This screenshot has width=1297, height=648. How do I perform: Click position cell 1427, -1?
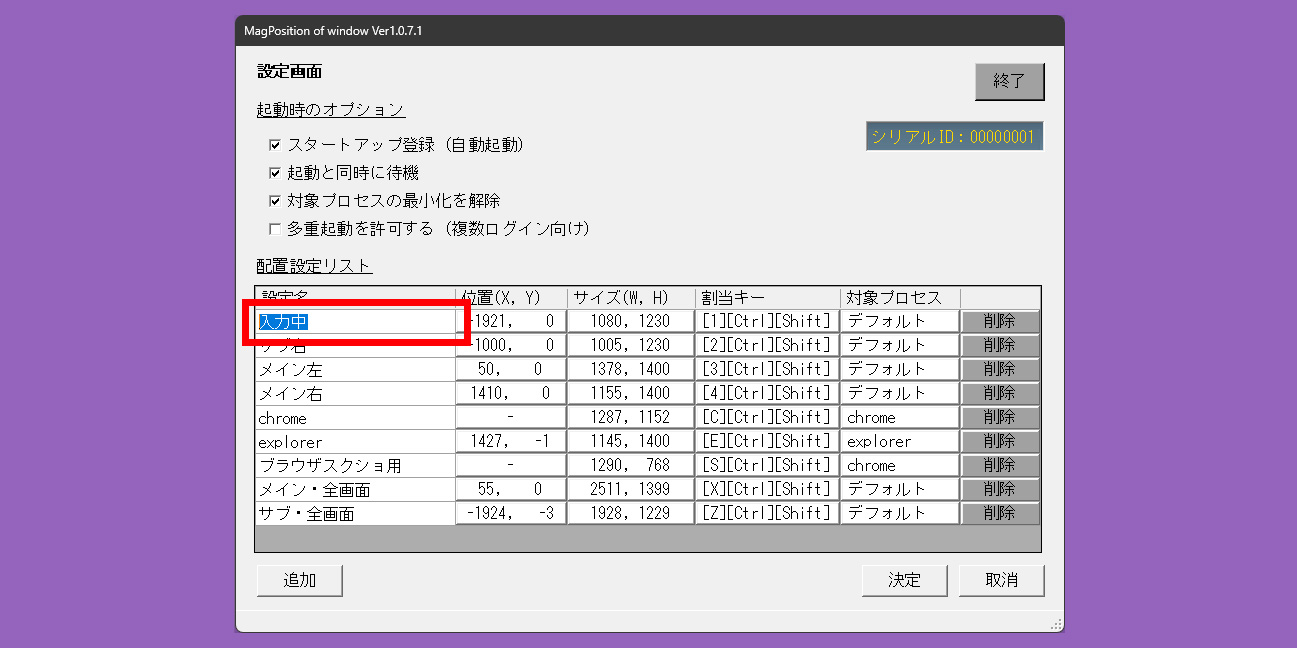click(x=511, y=441)
